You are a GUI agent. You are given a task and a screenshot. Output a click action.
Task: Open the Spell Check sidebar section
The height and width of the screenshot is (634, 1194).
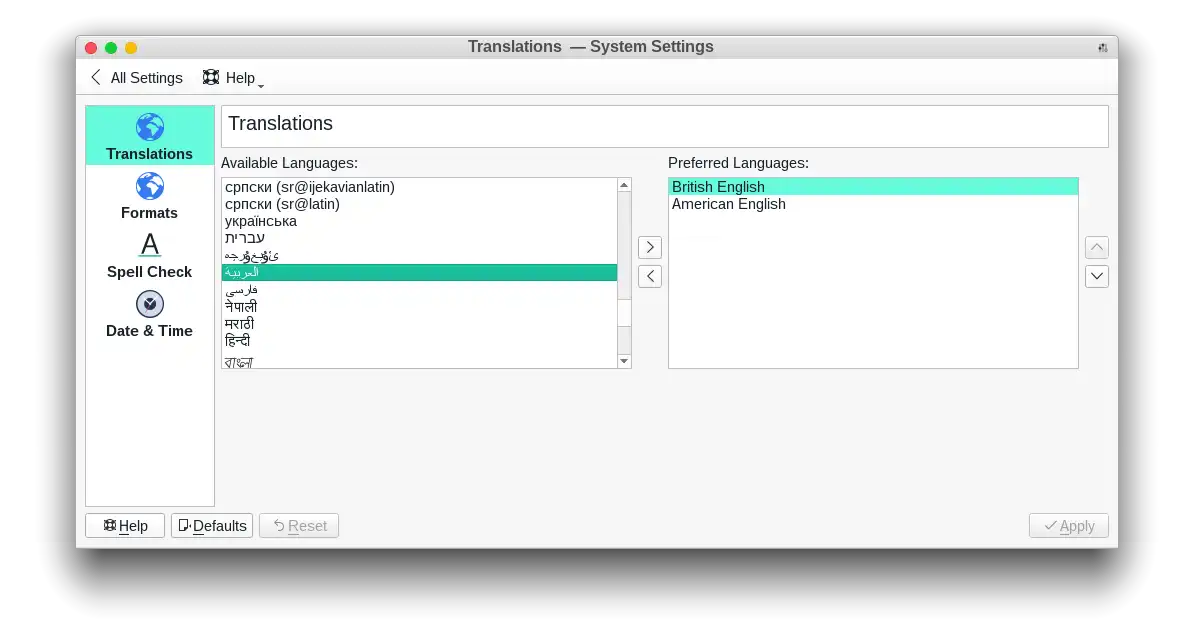[x=149, y=255]
